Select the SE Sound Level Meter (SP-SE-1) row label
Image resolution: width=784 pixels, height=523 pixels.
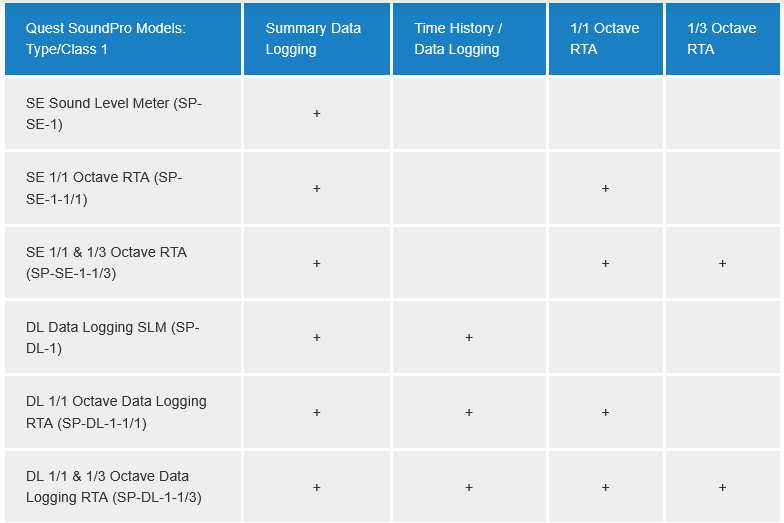click(x=114, y=114)
